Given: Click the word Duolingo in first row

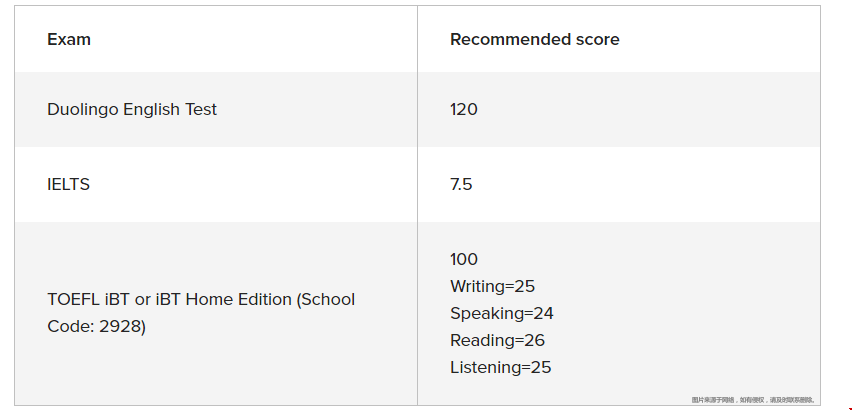Looking at the screenshot, I should click(x=83, y=110).
